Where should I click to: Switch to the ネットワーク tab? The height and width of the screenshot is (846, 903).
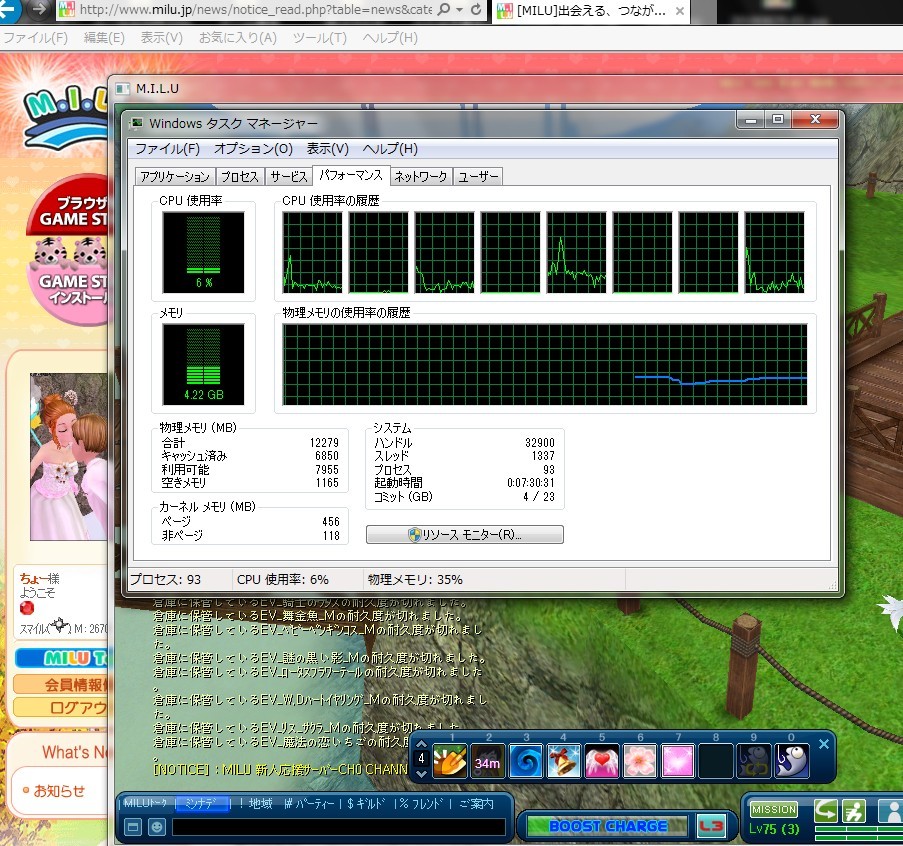(420, 177)
